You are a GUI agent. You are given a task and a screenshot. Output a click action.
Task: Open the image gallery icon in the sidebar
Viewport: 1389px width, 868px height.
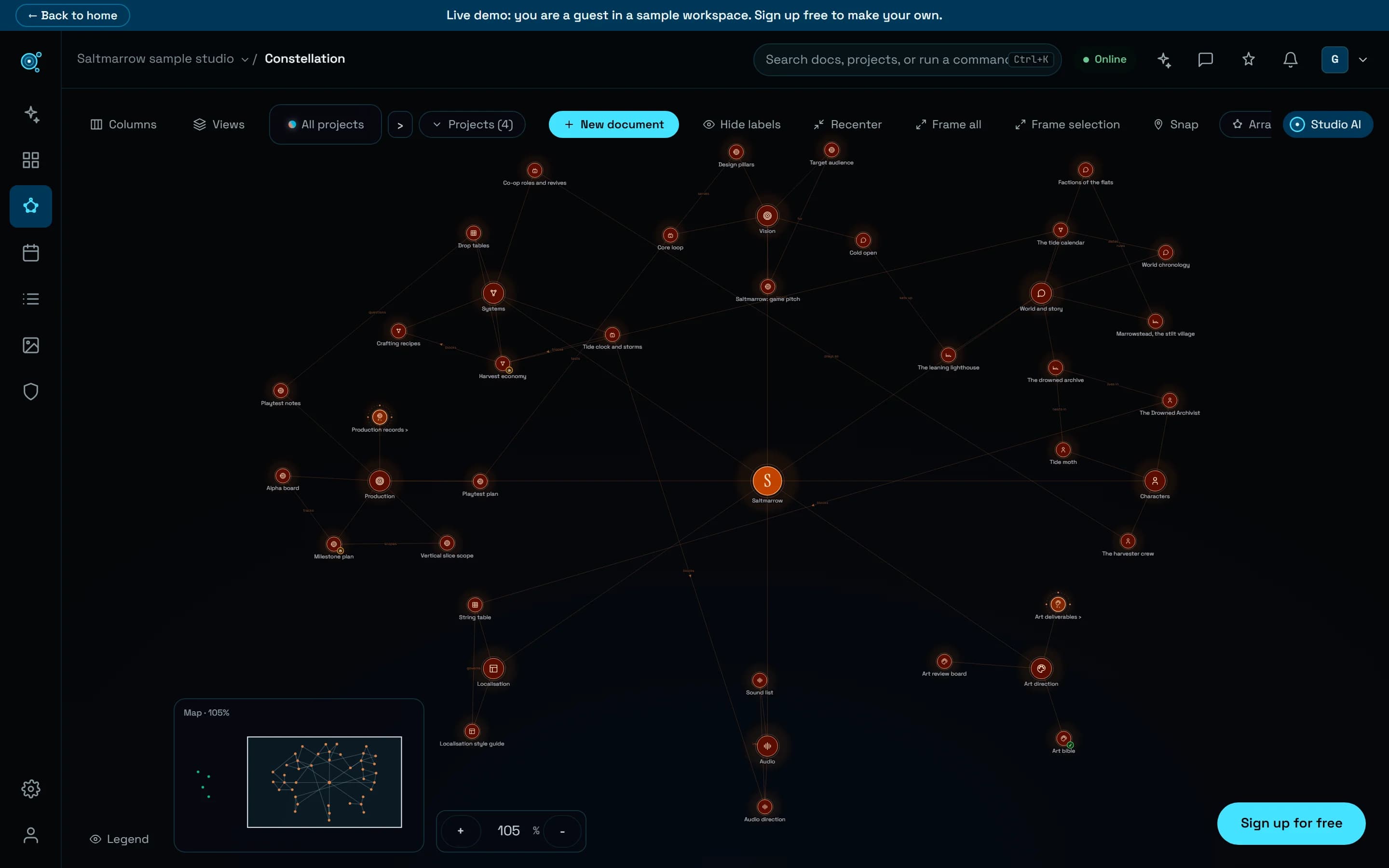click(31, 345)
